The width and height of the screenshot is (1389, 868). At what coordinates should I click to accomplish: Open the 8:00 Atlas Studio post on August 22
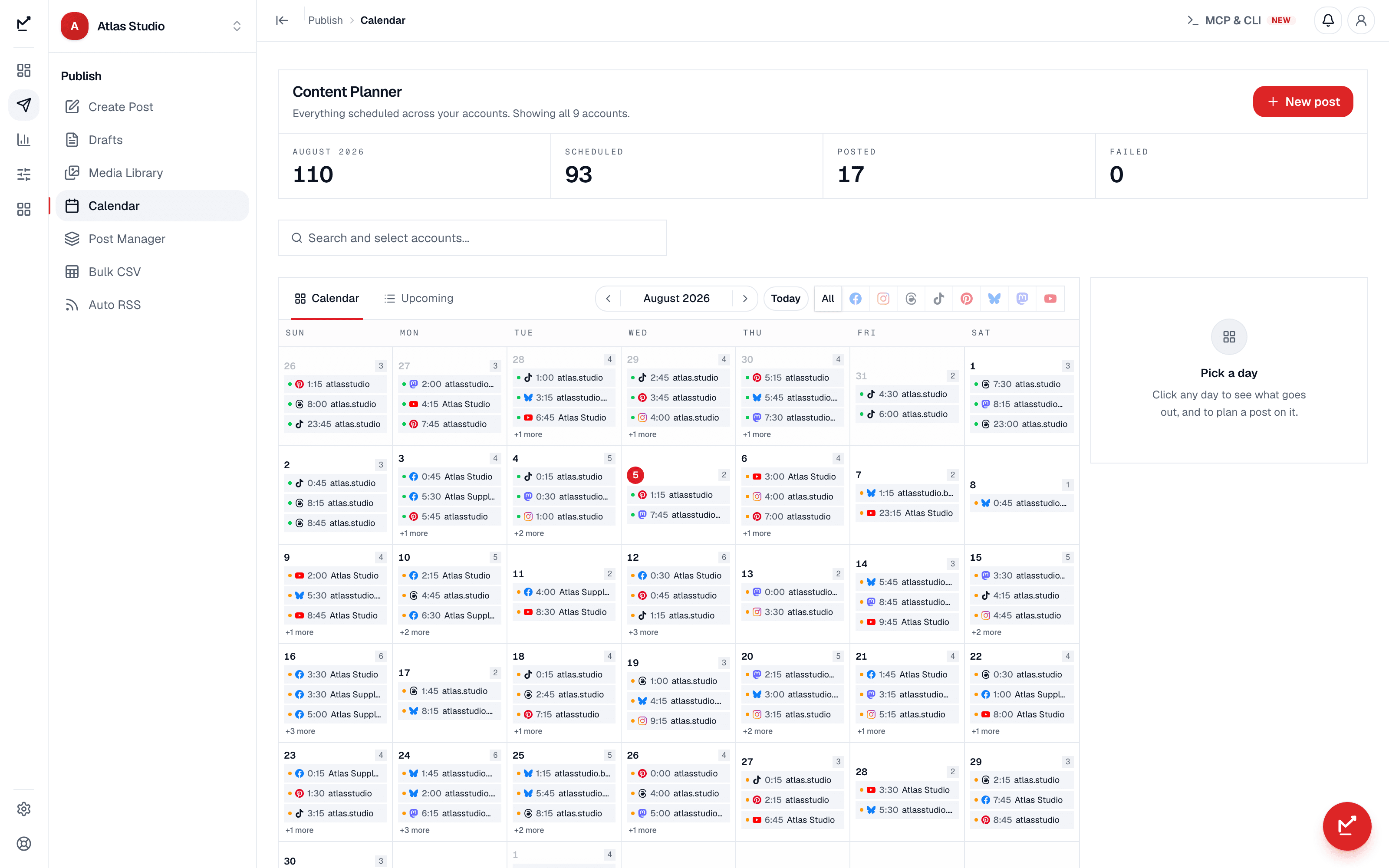pos(1022,715)
